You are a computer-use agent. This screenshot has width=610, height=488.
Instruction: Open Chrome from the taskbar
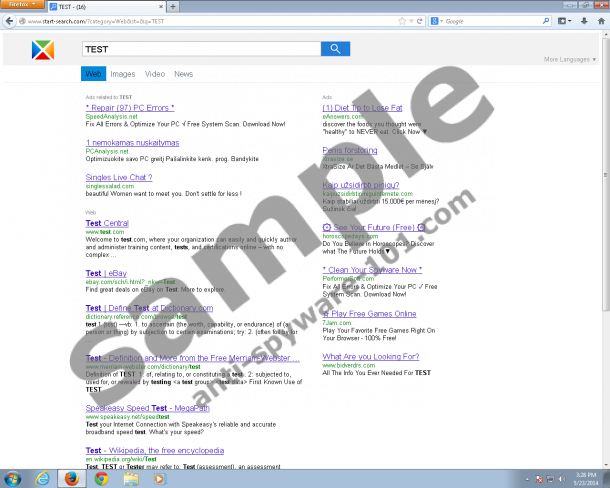[x=102, y=477]
